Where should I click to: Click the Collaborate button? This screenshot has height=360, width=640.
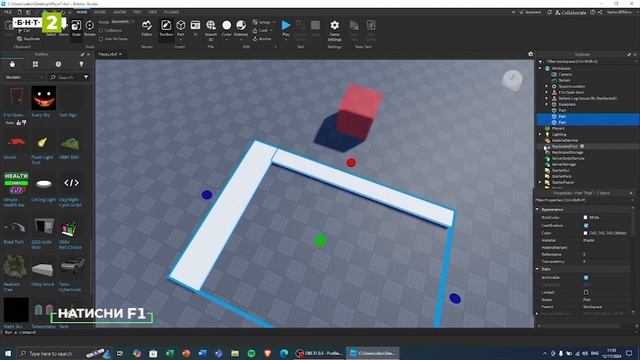click(570, 13)
